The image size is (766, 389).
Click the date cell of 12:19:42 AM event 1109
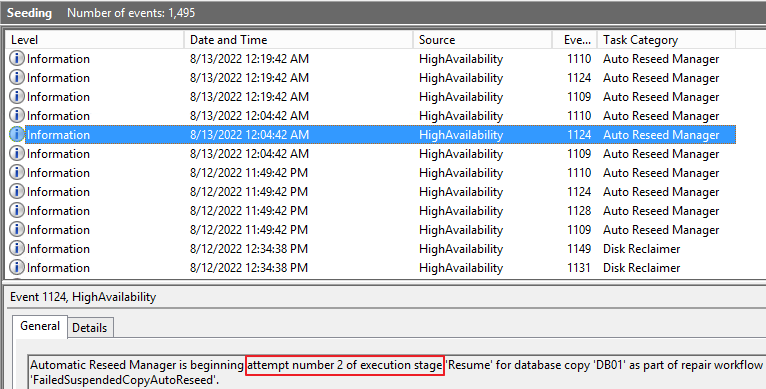(249, 97)
